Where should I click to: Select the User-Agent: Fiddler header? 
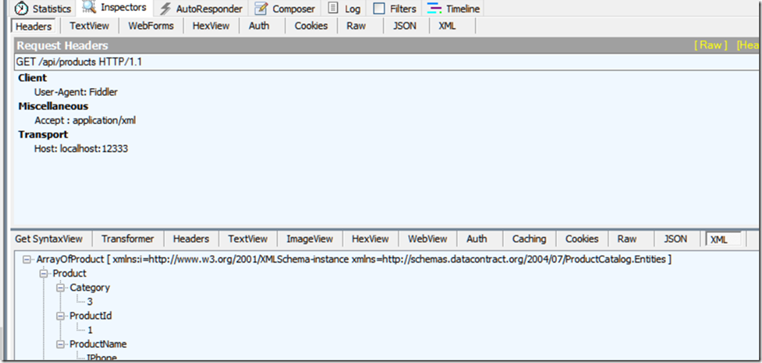(76, 92)
